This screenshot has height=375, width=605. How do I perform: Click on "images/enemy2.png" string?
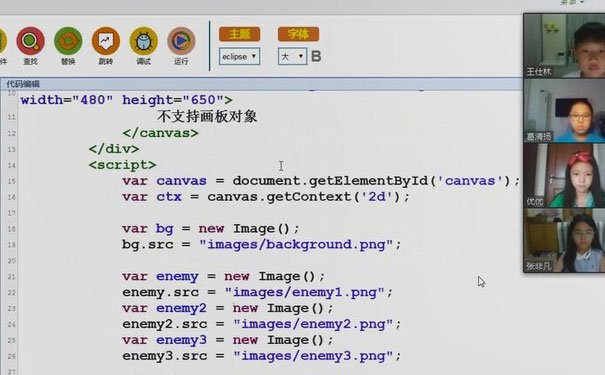[313, 324]
